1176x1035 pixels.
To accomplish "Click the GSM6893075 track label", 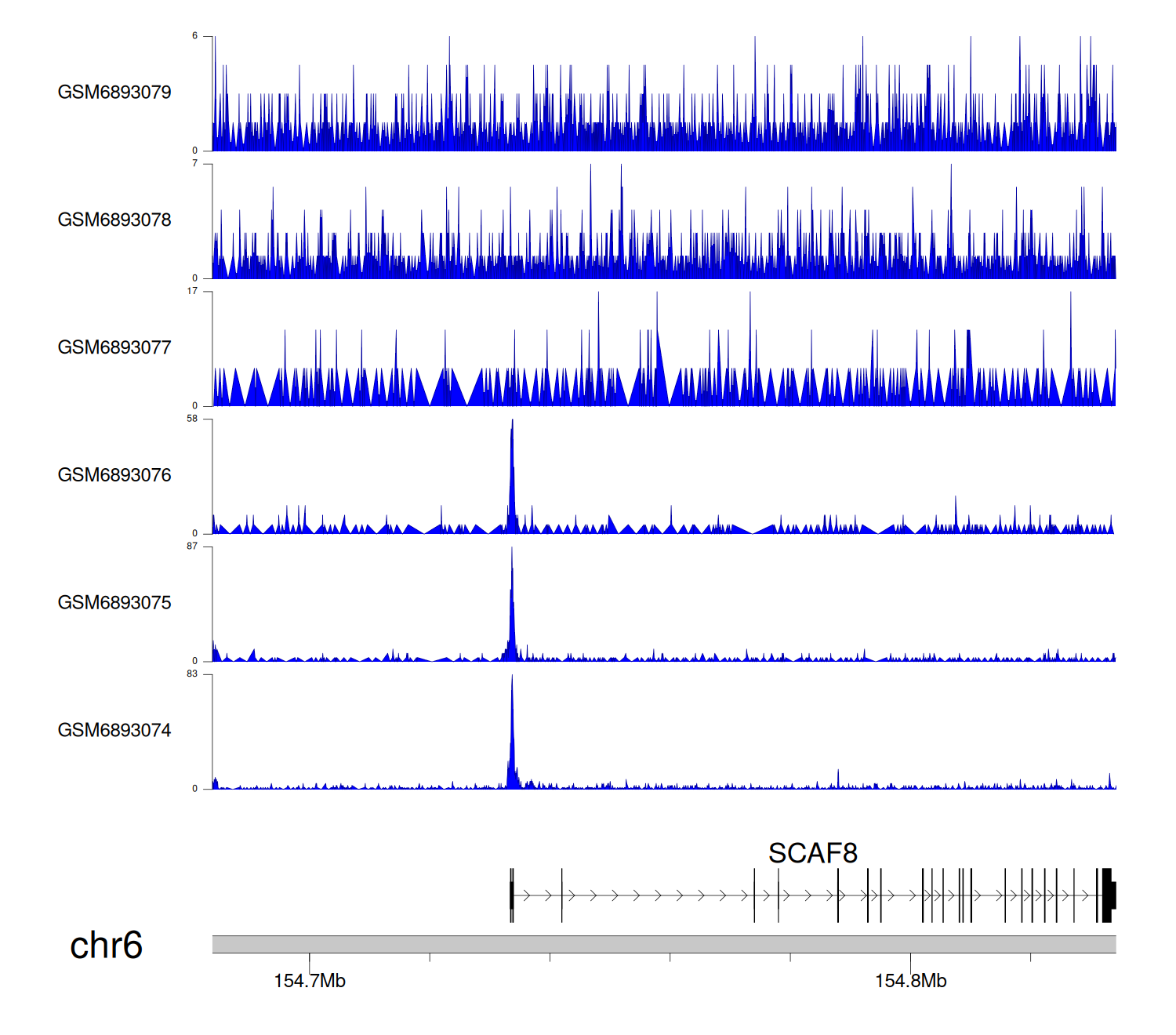I will (114, 603).
